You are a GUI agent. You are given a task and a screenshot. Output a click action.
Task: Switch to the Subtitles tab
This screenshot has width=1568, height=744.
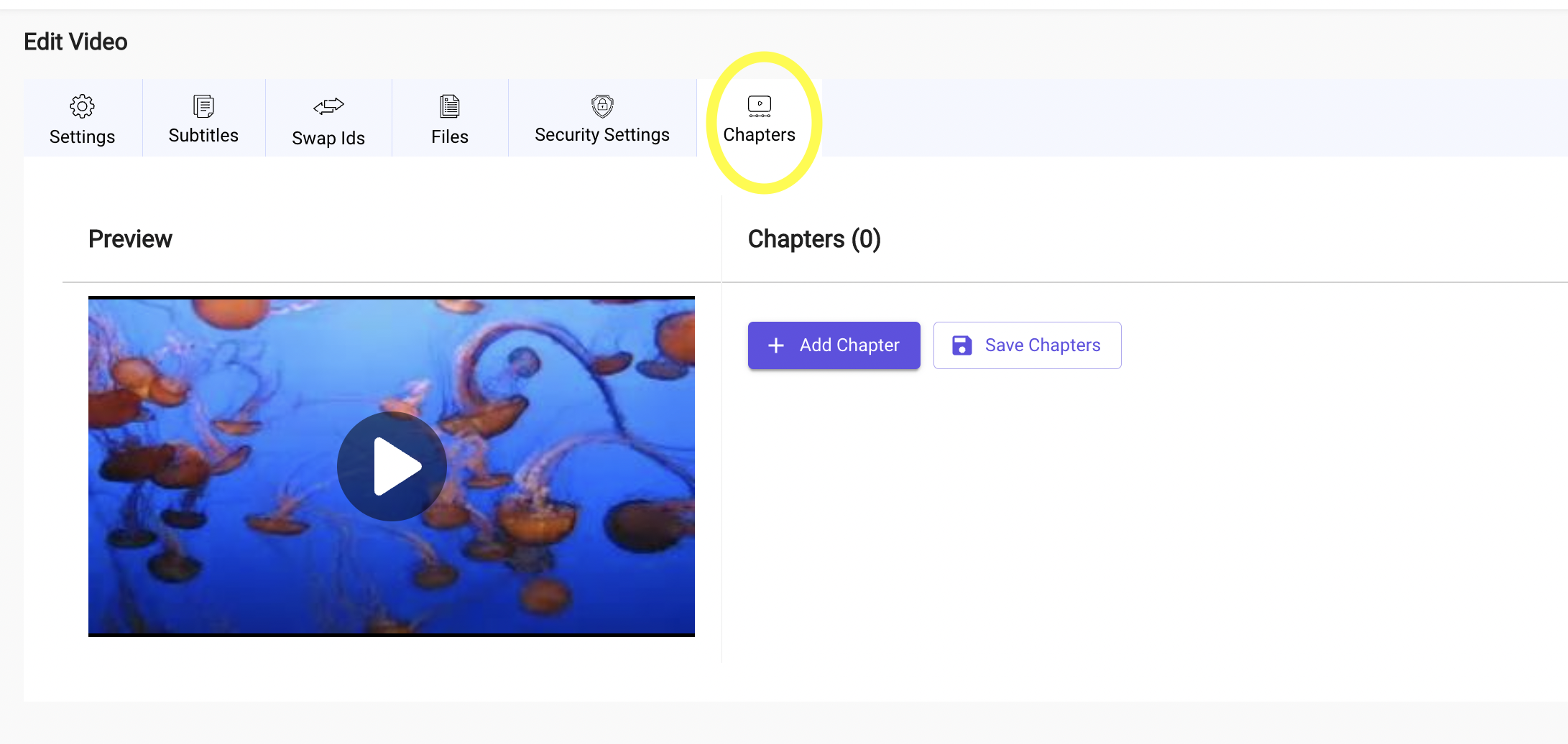coord(204,118)
